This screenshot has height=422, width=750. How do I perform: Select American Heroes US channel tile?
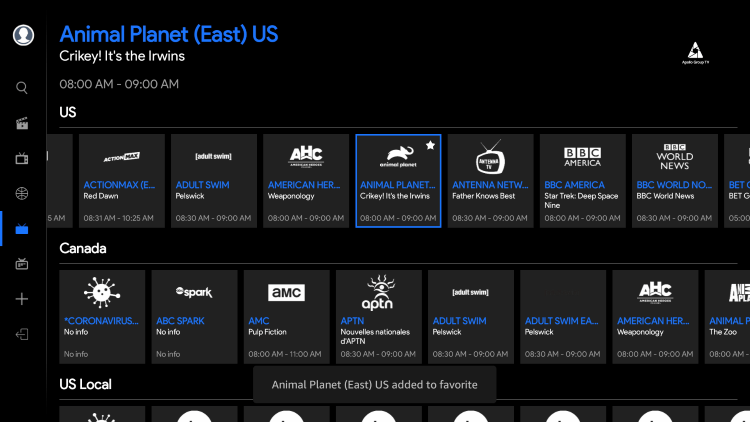[x=305, y=181]
